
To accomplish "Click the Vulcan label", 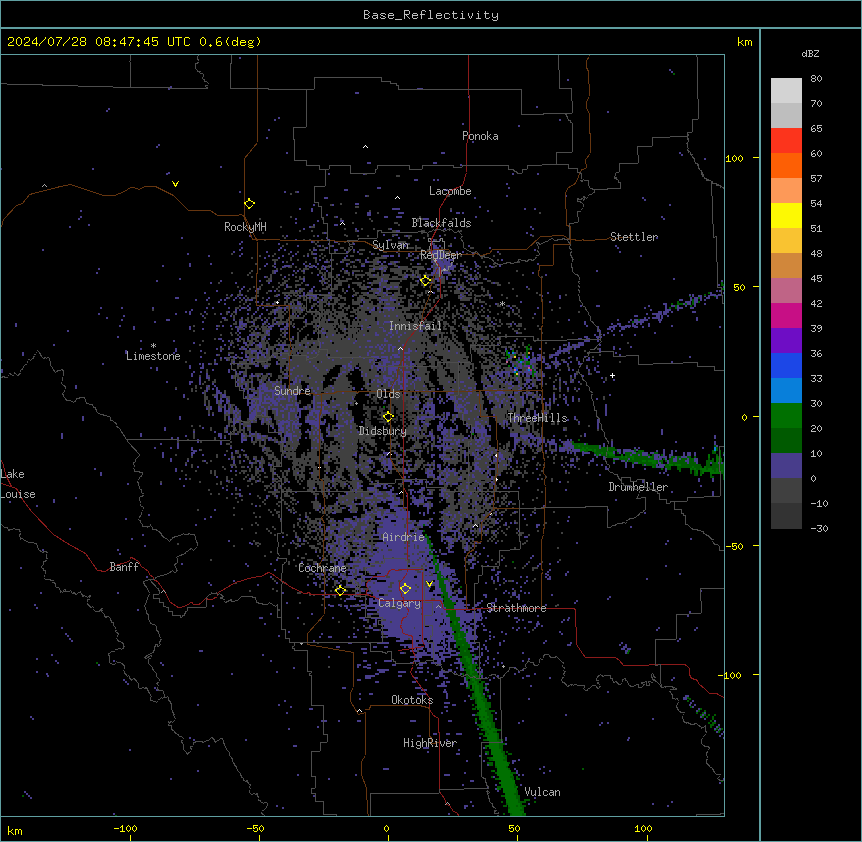I will [542, 792].
